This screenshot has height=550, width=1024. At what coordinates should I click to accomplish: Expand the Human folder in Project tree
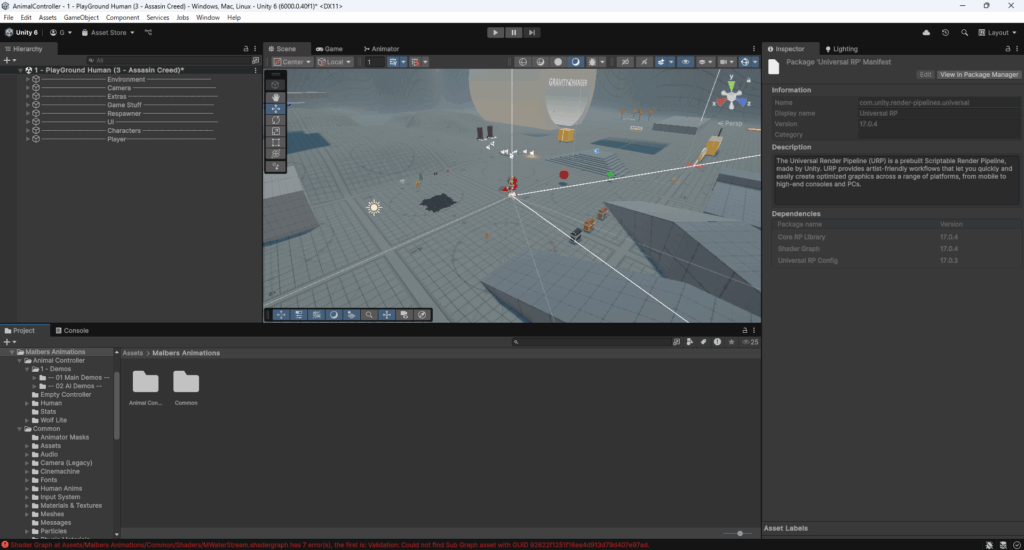tap(27, 403)
